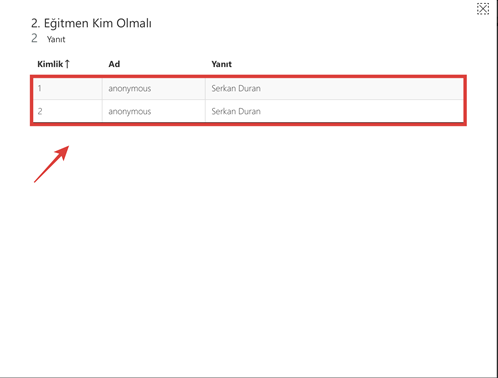Screen dimensions: 498x378
Task: Close the responses dialog with X icon
Action: [483, 9]
